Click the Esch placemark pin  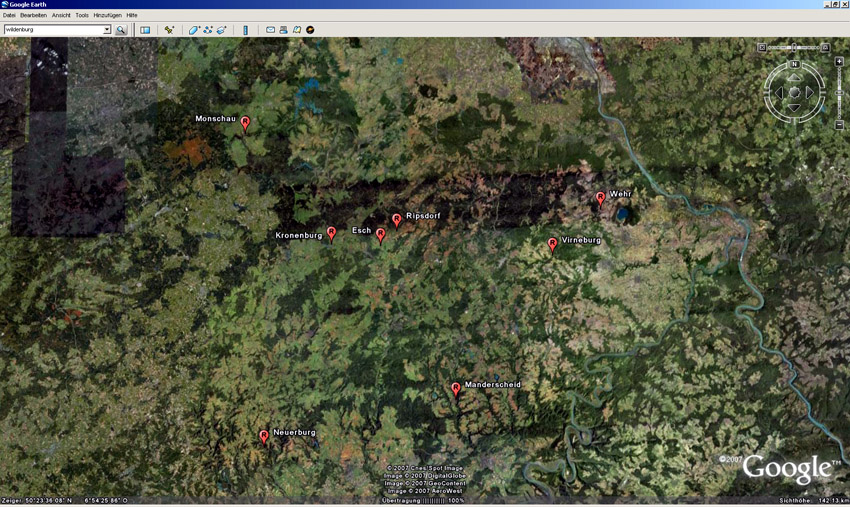coord(381,236)
